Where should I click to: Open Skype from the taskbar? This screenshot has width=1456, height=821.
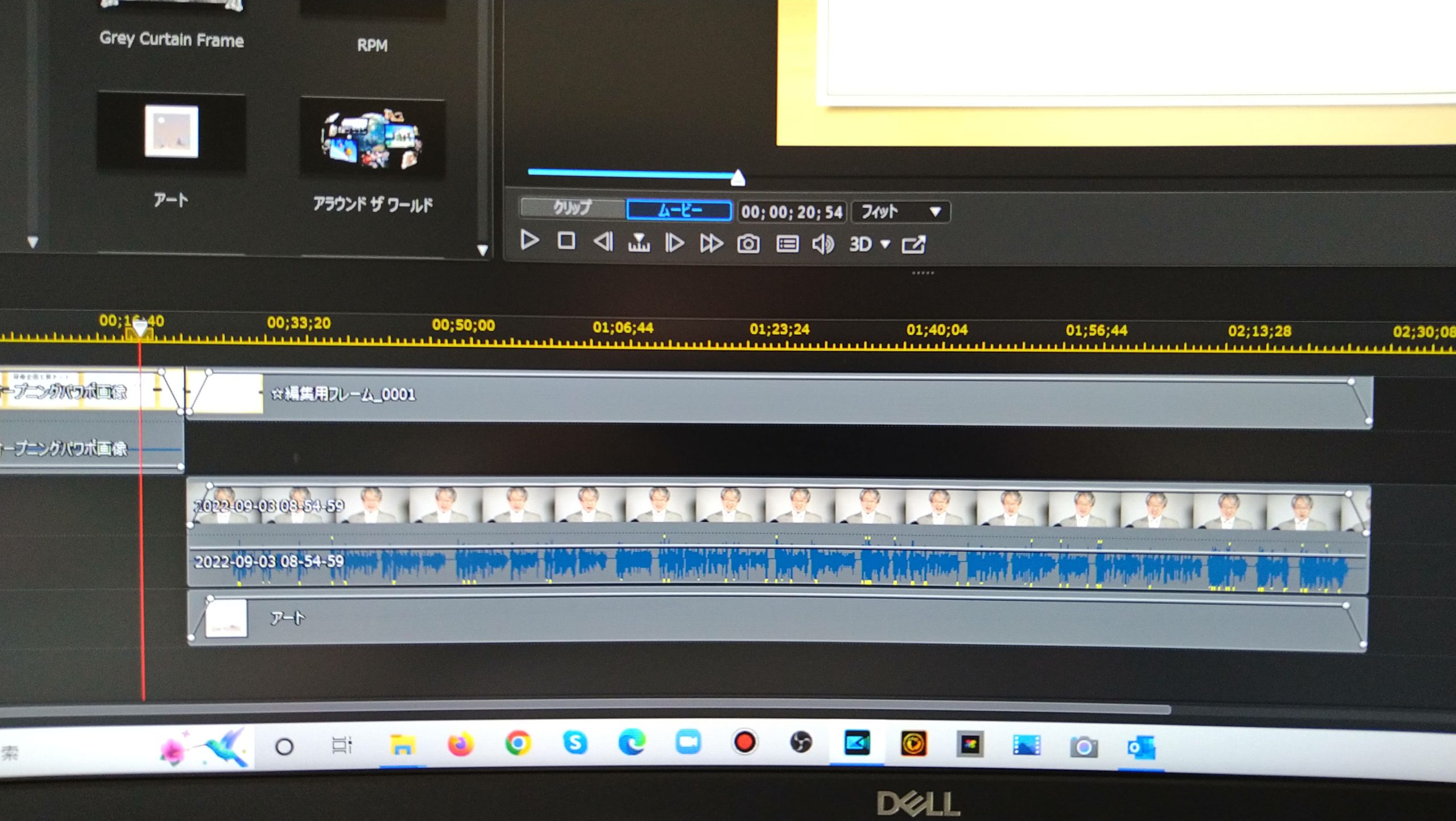pyautogui.click(x=574, y=742)
